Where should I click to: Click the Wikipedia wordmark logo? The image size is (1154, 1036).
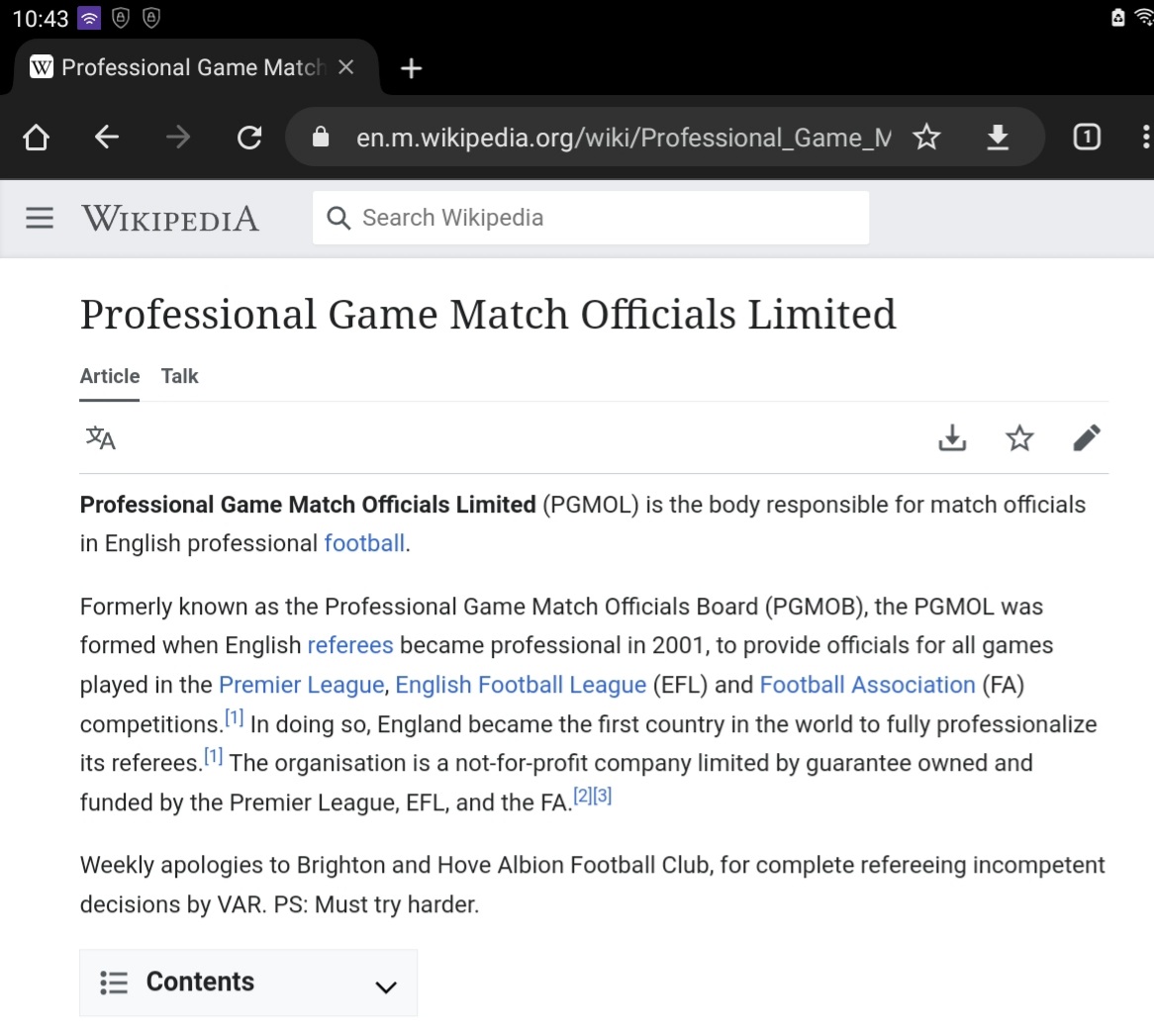pyautogui.click(x=170, y=219)
